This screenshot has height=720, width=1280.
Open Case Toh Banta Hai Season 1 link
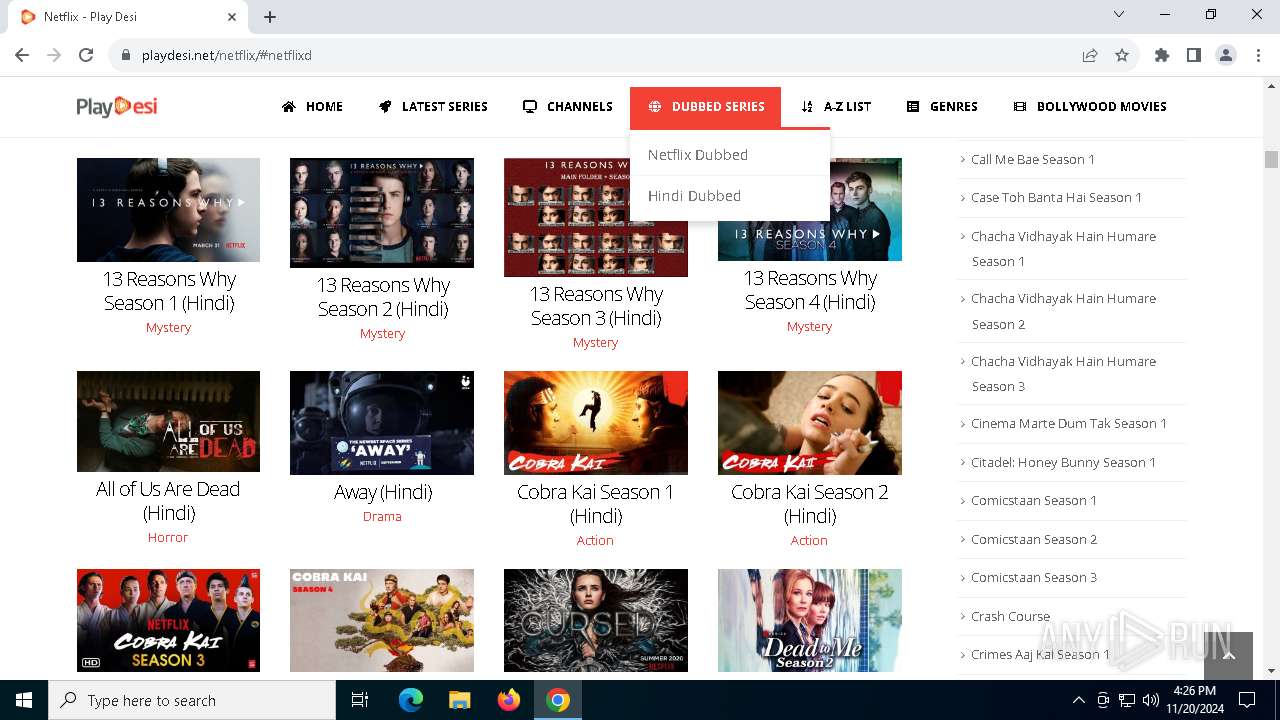pos(1056,197)
